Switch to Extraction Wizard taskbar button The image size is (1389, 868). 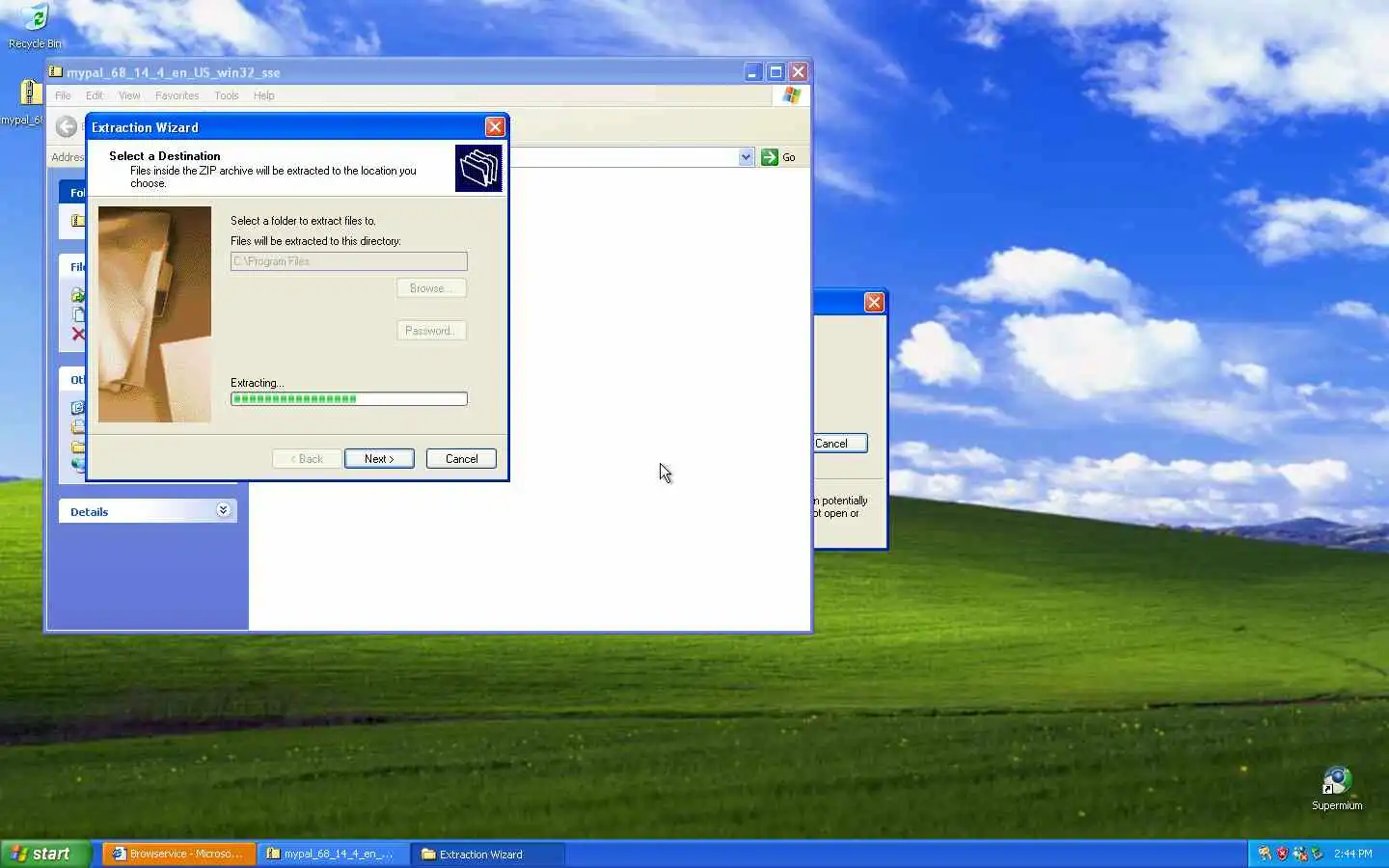[x=488, y=854]
